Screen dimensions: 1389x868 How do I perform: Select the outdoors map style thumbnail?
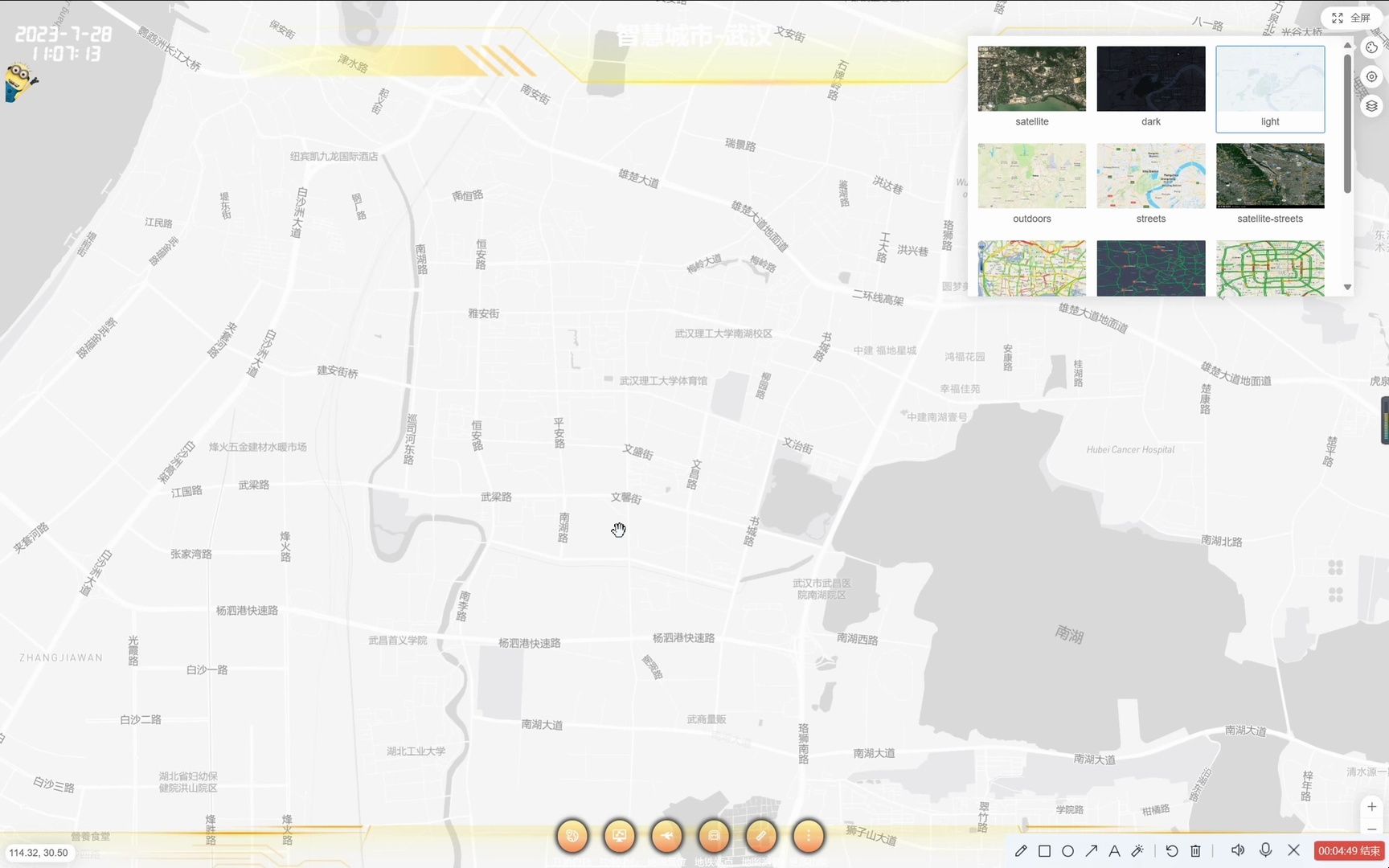point(1031,176)
